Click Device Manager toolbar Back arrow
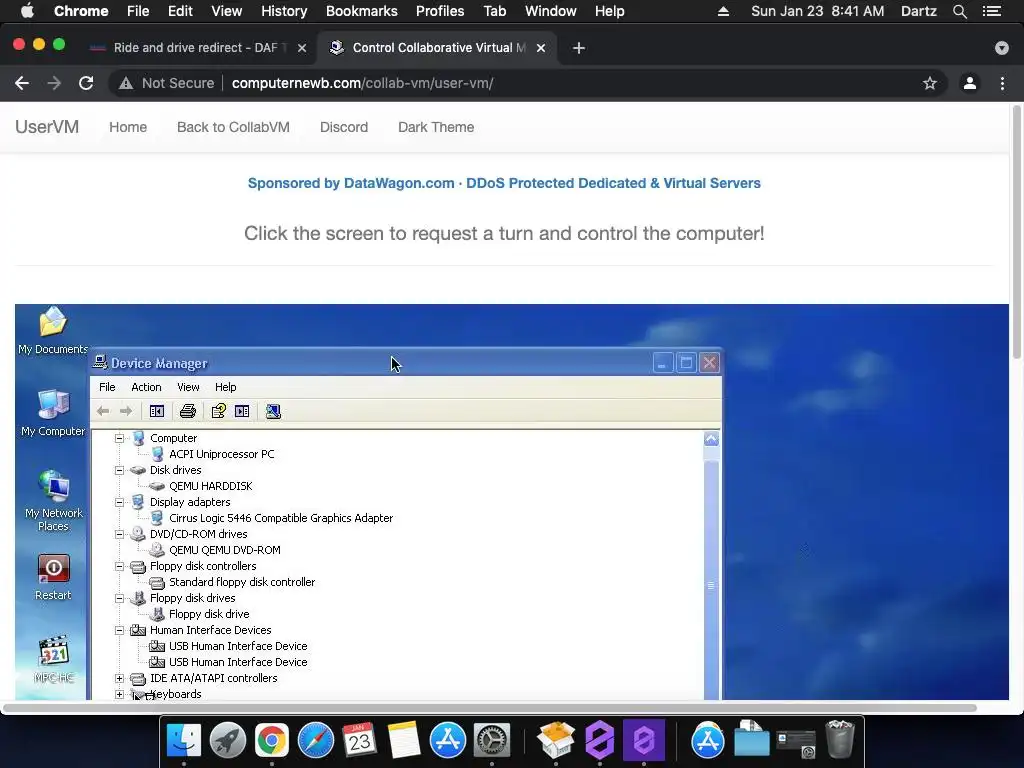This screenshot has height=768, width=1024. 103,411
